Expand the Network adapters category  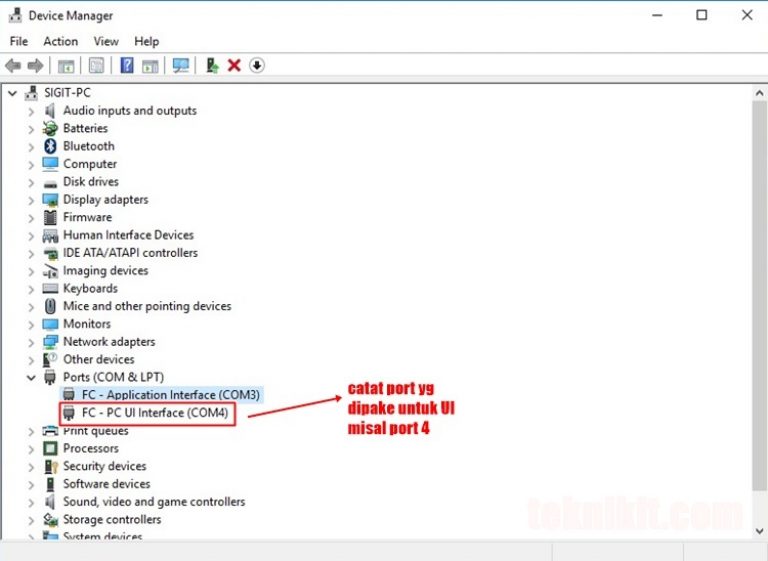click(x=31, y=342)
